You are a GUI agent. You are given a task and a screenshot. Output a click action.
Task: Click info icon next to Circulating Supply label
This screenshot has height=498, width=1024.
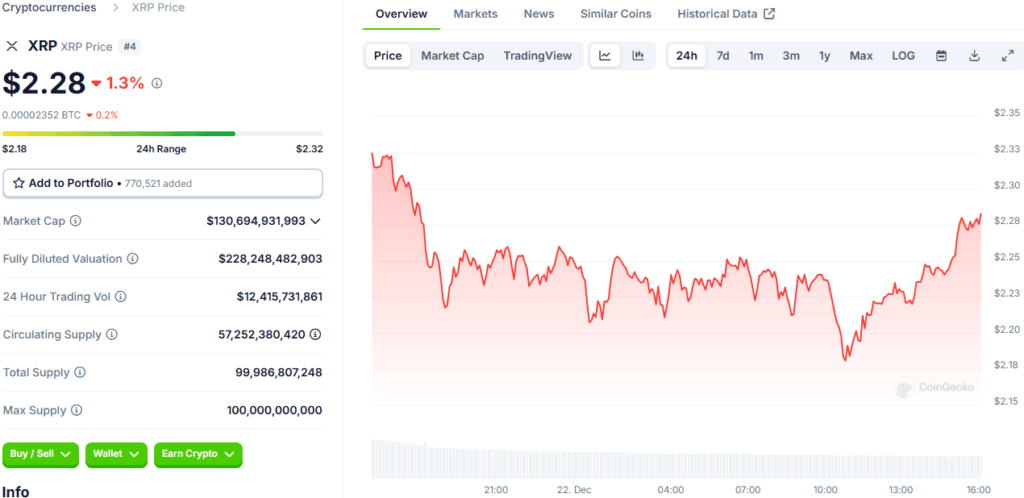coord(112,334)
